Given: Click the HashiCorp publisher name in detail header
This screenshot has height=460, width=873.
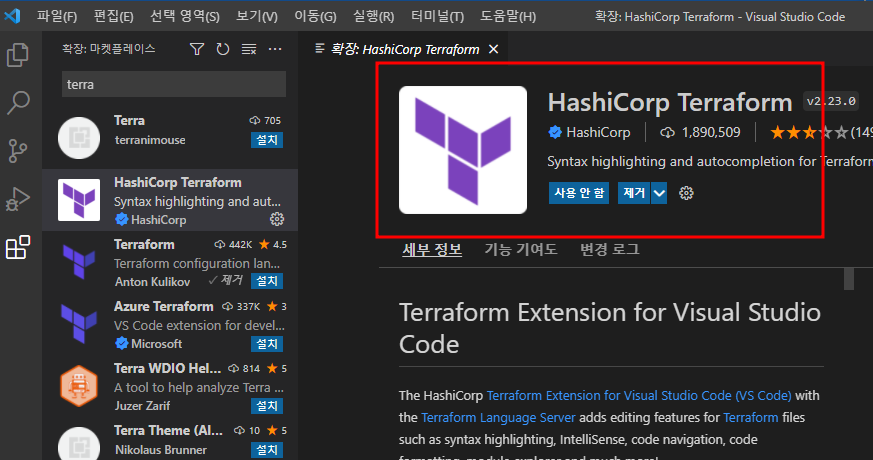Looking at the screenshot, I should pos(598,133).
